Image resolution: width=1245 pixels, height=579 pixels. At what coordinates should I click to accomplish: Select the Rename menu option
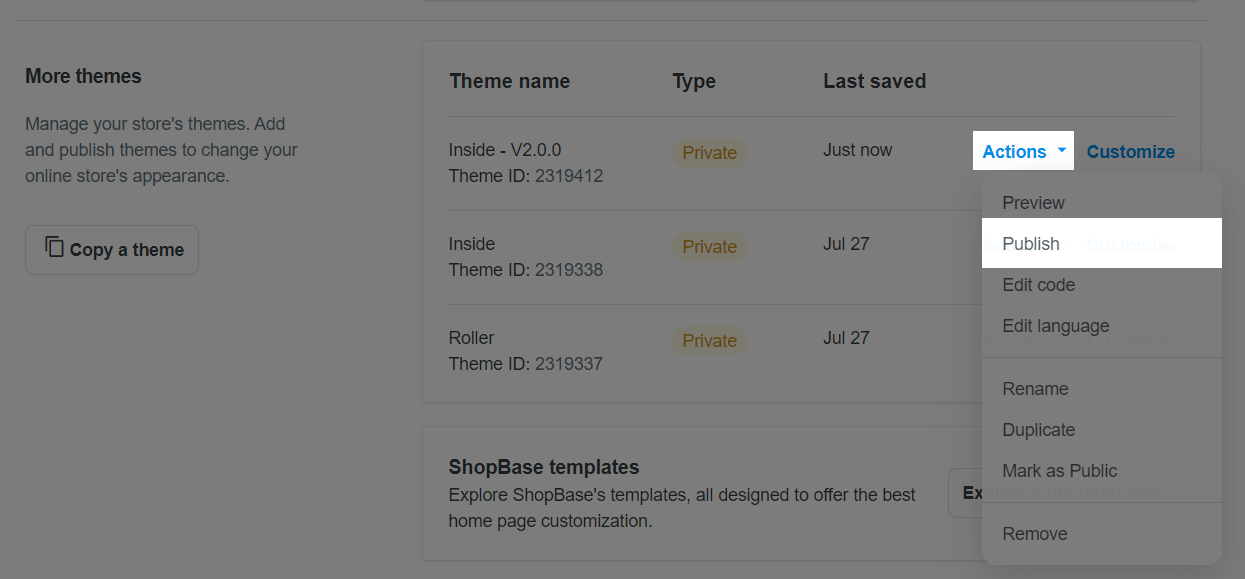click(x=1035, y=389)
